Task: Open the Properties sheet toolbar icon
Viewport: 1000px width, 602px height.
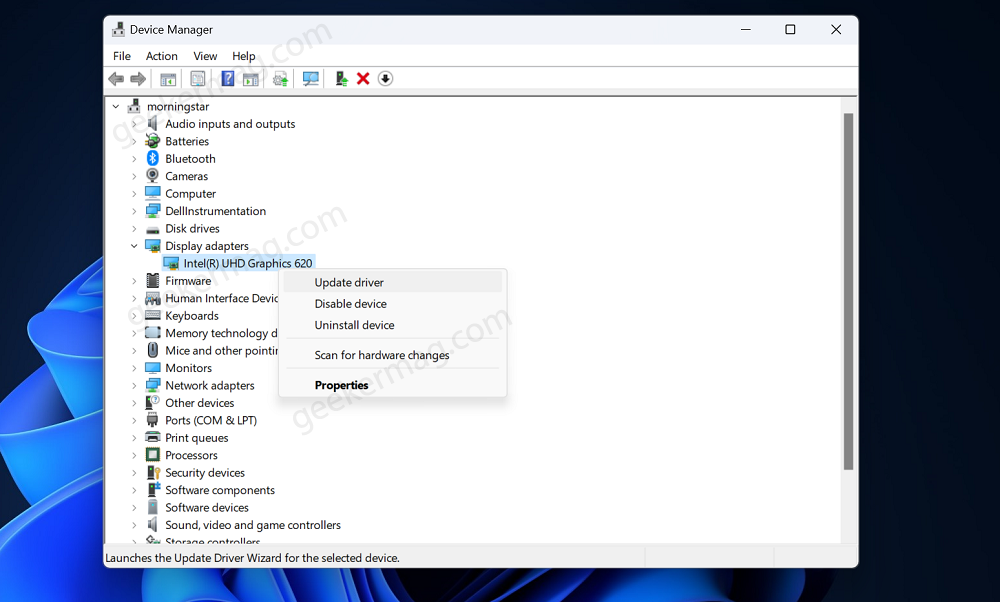Action: (x=198, y=79)
